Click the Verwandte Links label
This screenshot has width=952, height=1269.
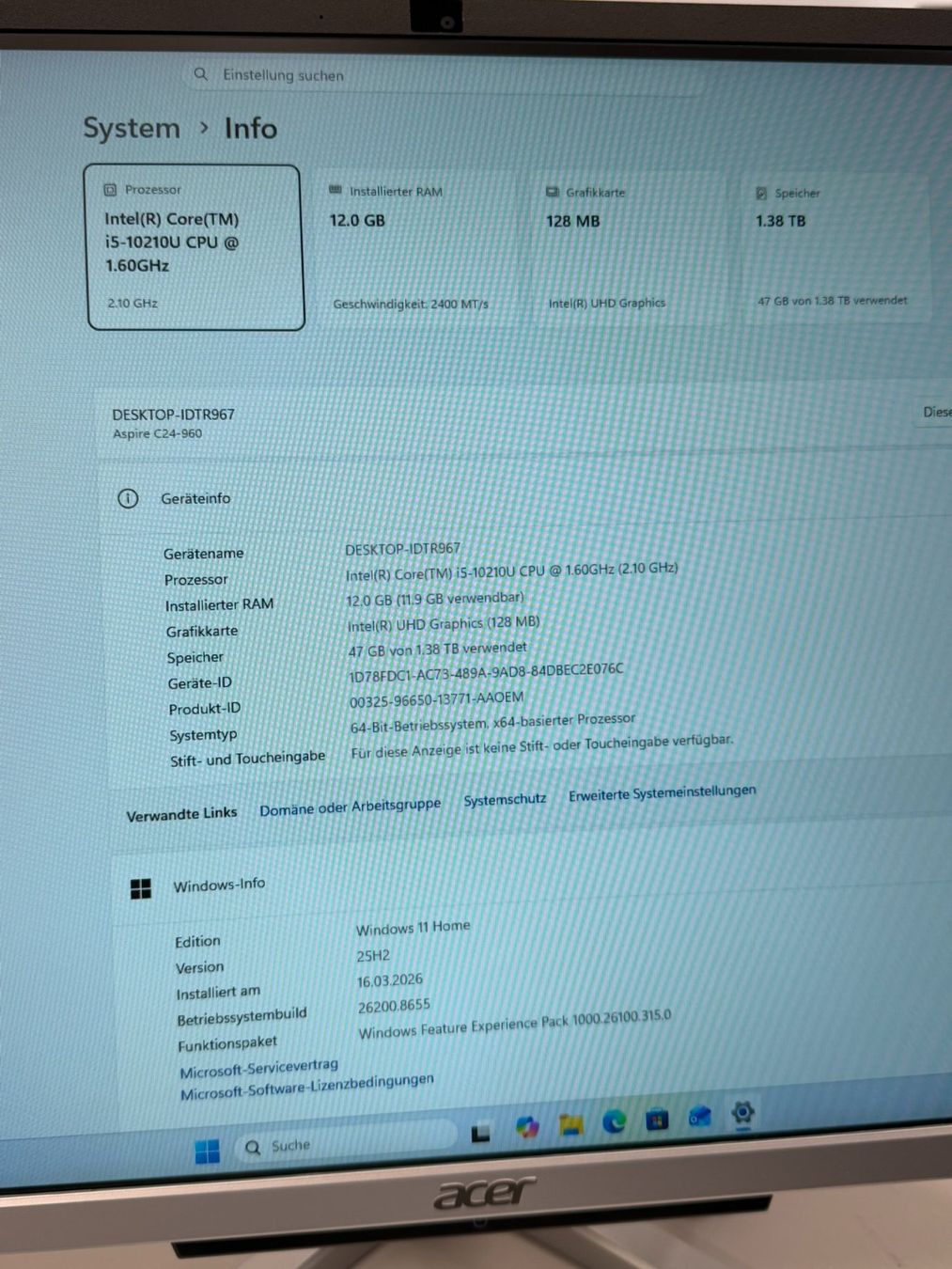182,814
